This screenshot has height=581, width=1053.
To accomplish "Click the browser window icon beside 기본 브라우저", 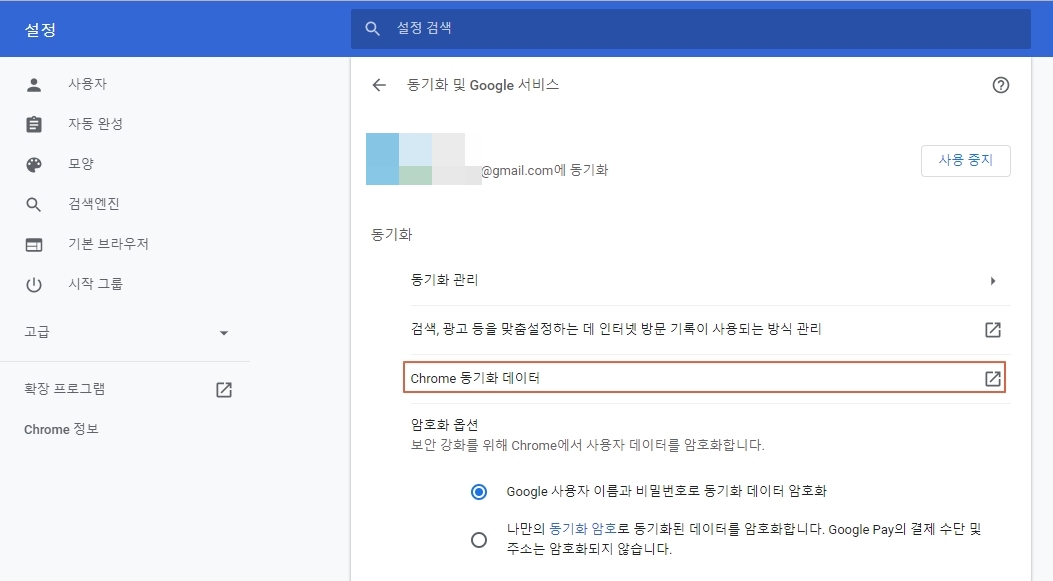I will 34,244.
